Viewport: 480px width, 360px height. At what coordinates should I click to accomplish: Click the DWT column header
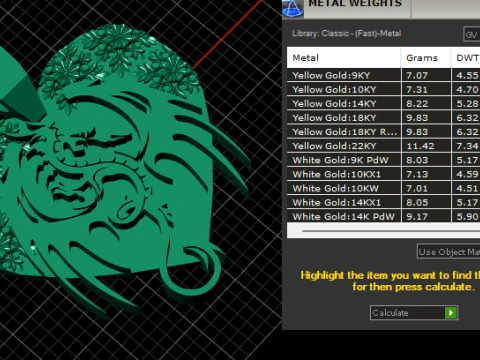tap(466, 58)
